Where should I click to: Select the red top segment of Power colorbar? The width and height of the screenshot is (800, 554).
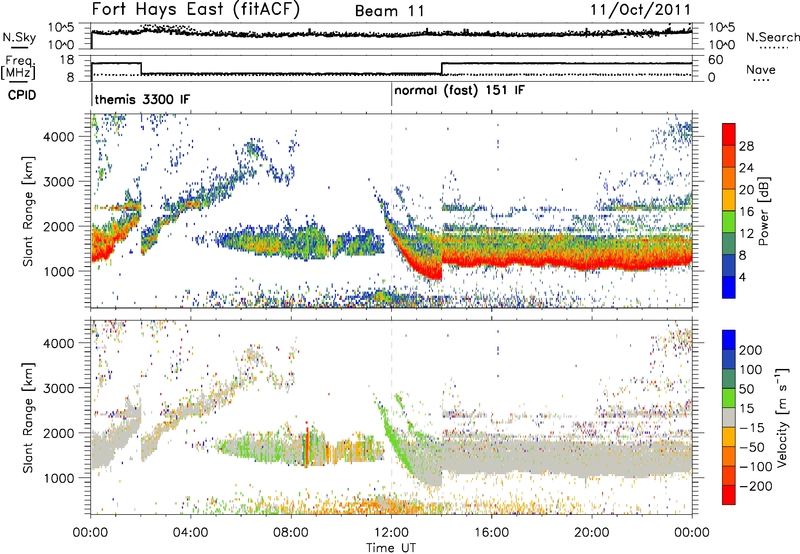(729, 134)
